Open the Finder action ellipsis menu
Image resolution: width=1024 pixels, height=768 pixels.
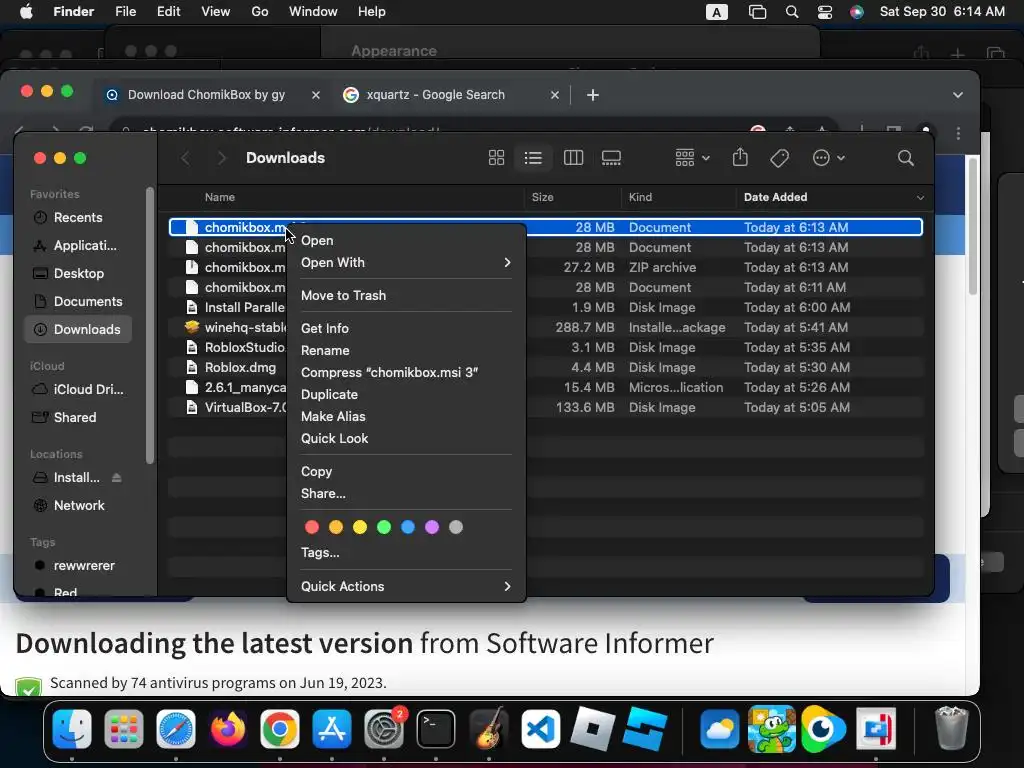(829, 157)
